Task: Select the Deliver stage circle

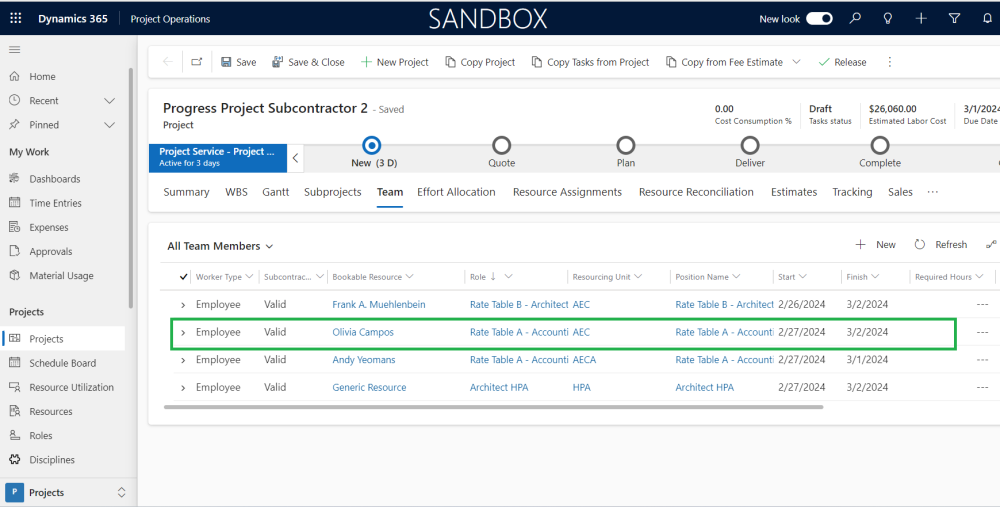Action: [750, 145]
